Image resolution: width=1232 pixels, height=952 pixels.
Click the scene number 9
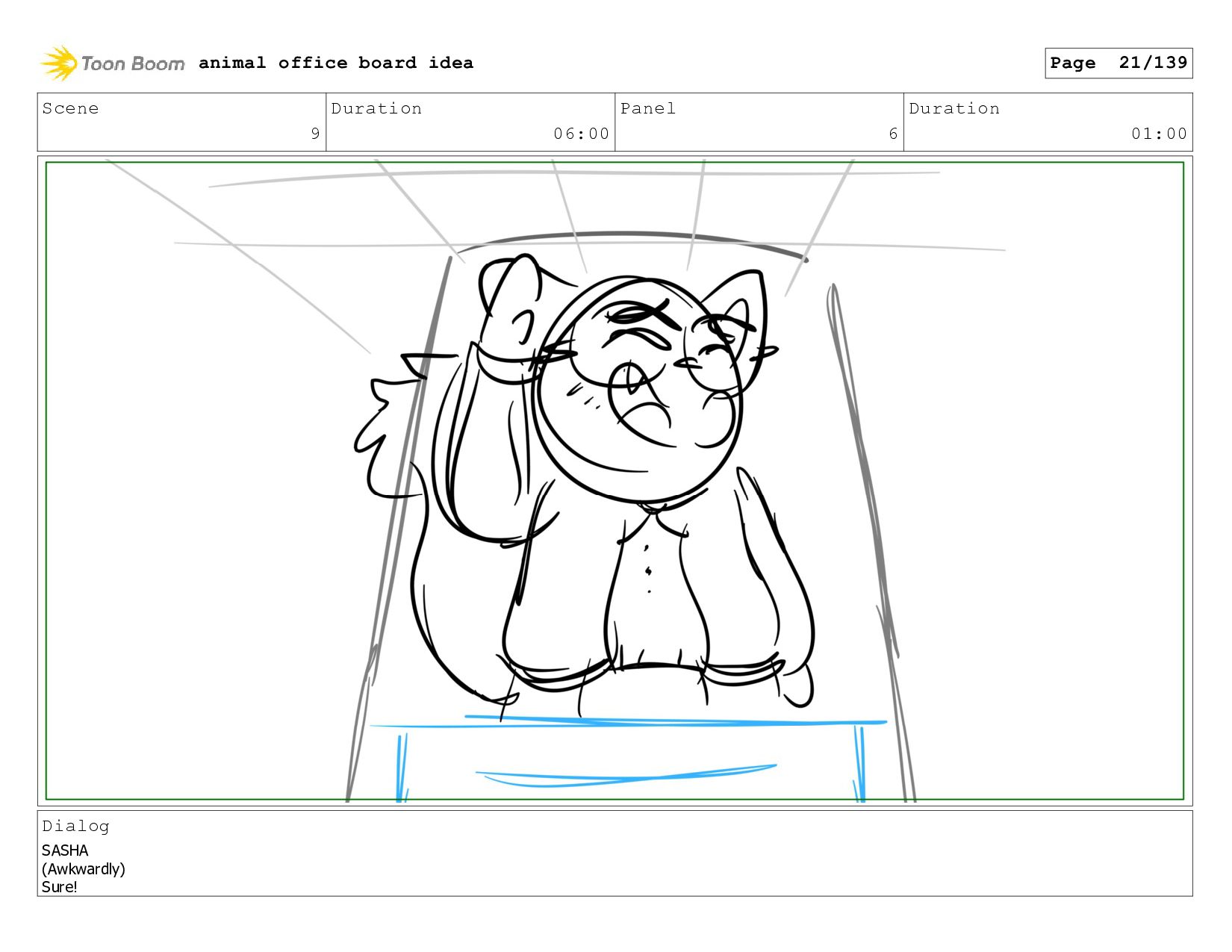click(x=315, y=134)
